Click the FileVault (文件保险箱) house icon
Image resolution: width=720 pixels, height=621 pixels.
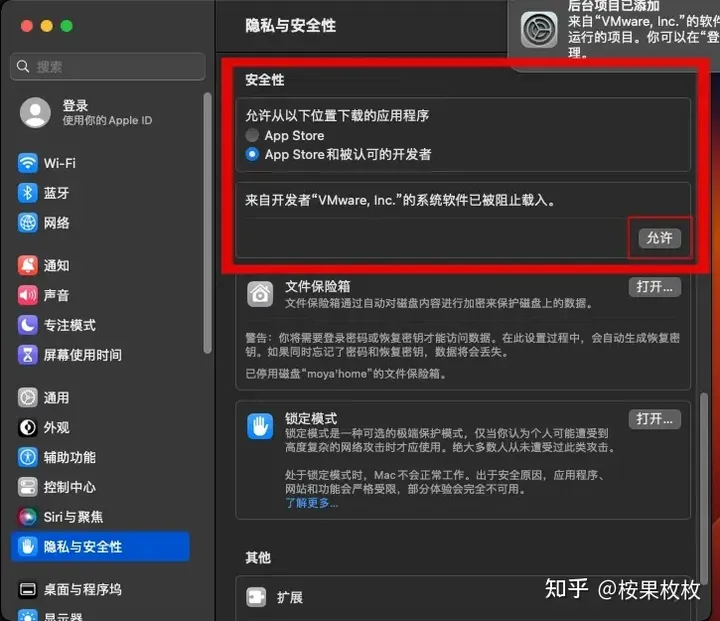[260, 294]
